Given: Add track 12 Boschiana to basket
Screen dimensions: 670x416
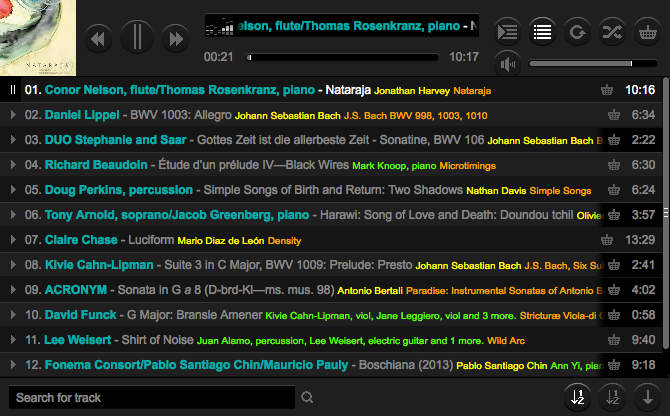Looking at the screenshot, I should pyautogui.click(x=614, y=365).
